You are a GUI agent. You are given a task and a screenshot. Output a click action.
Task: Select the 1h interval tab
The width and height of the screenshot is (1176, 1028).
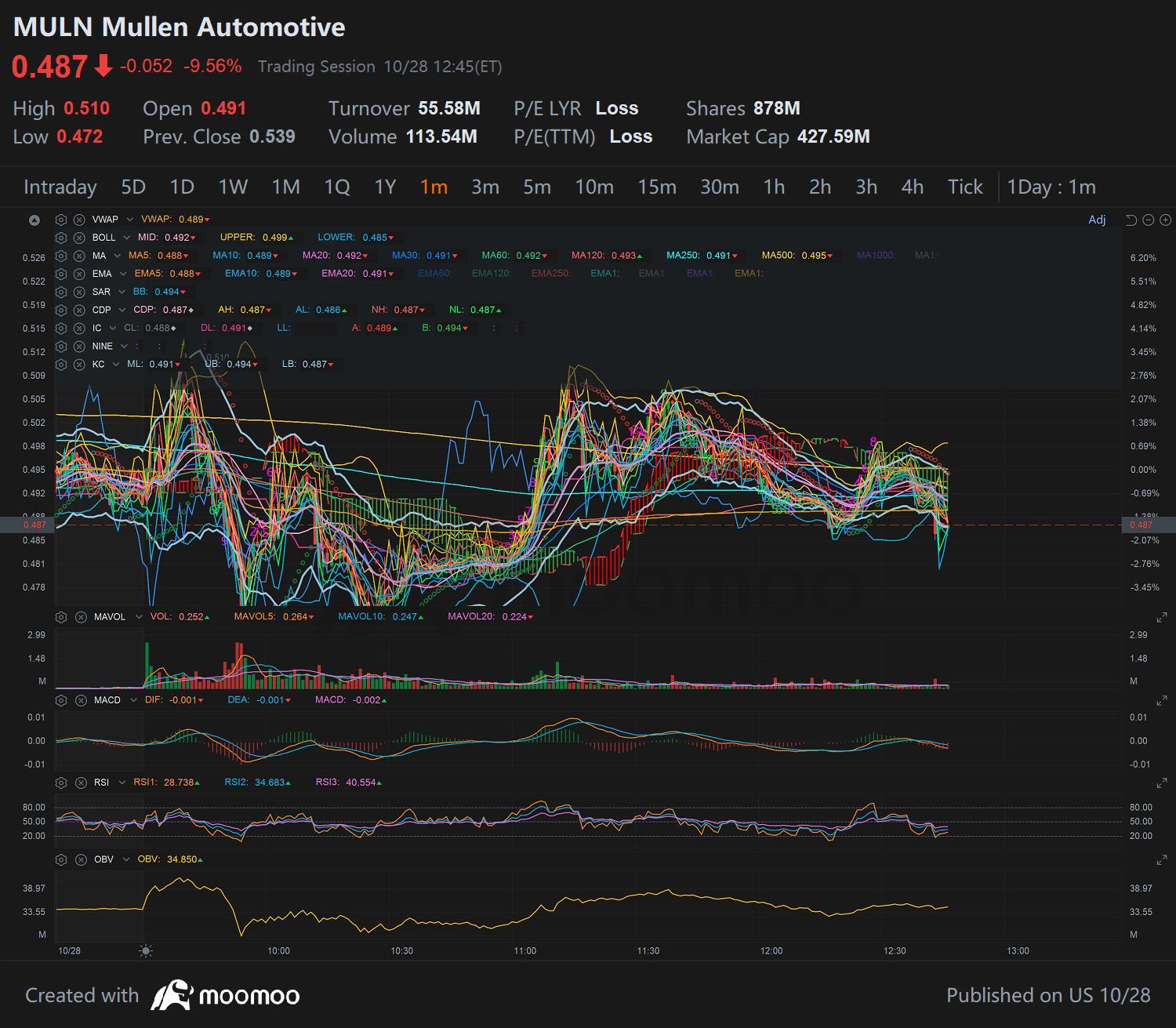(x=774, y=187)
